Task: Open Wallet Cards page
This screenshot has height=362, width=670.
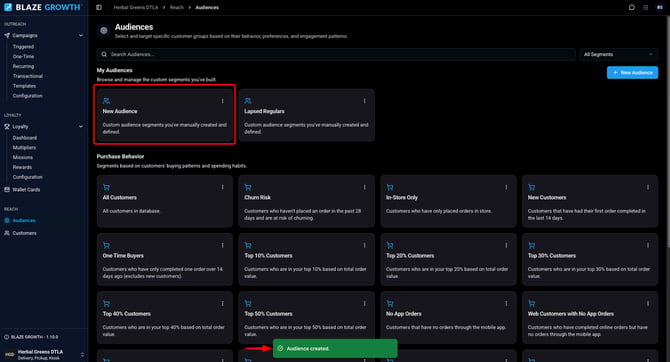Action: click(x=26, y=189)
